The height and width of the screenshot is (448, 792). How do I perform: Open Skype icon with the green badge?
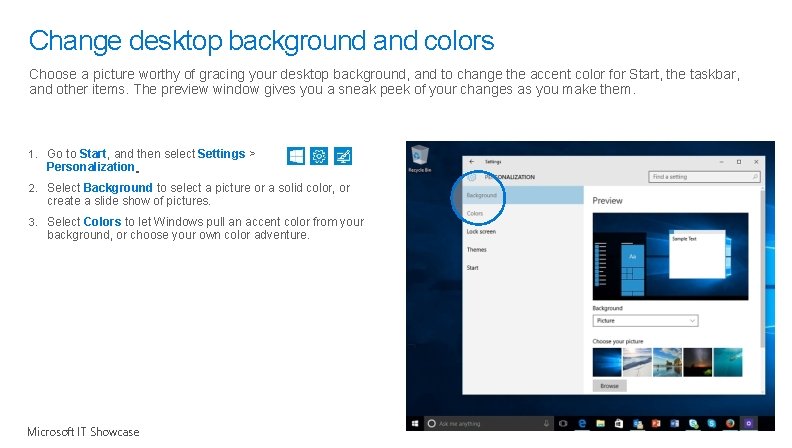[694, 424]
